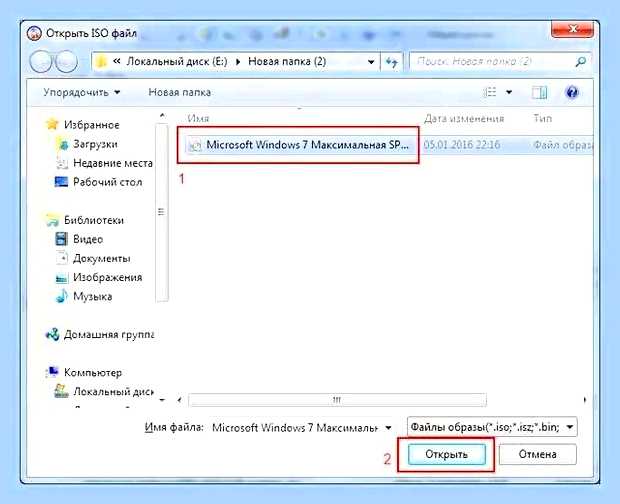
Task: Select Домашняя группа in sidebar
Action: [x=109, y=334]
